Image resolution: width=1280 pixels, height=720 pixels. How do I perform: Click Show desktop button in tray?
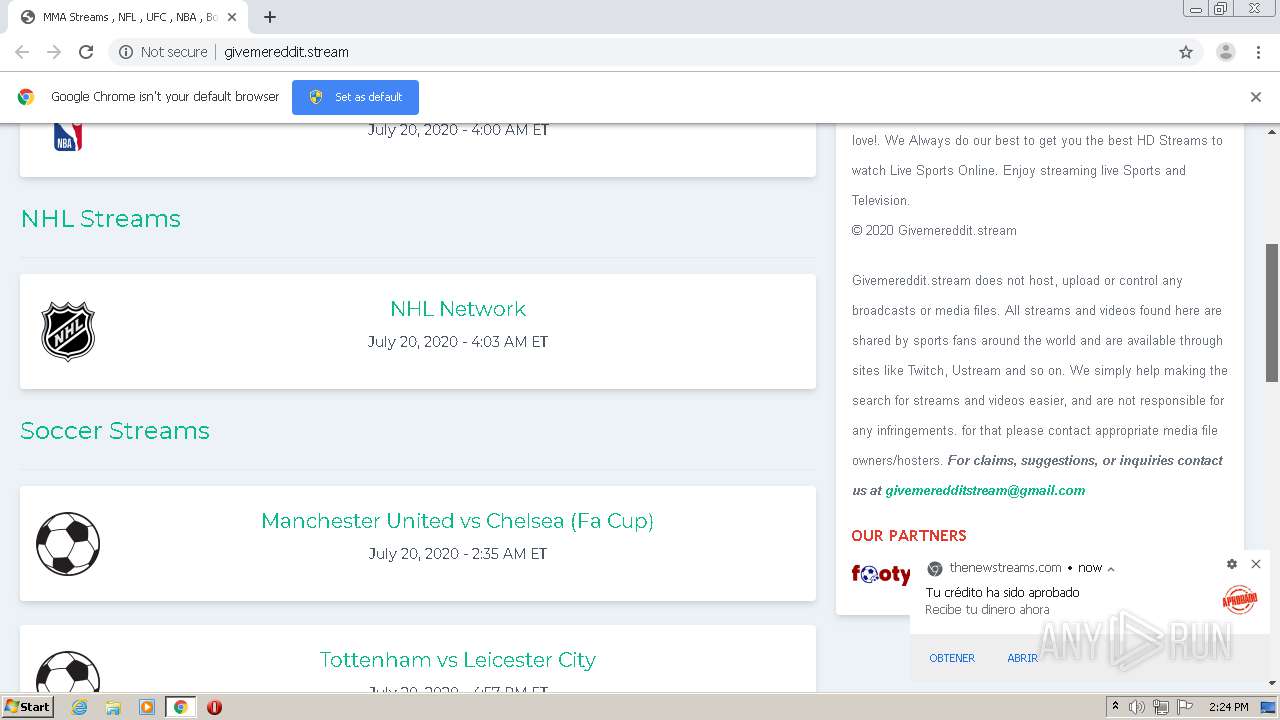[x=1268, y=707]
